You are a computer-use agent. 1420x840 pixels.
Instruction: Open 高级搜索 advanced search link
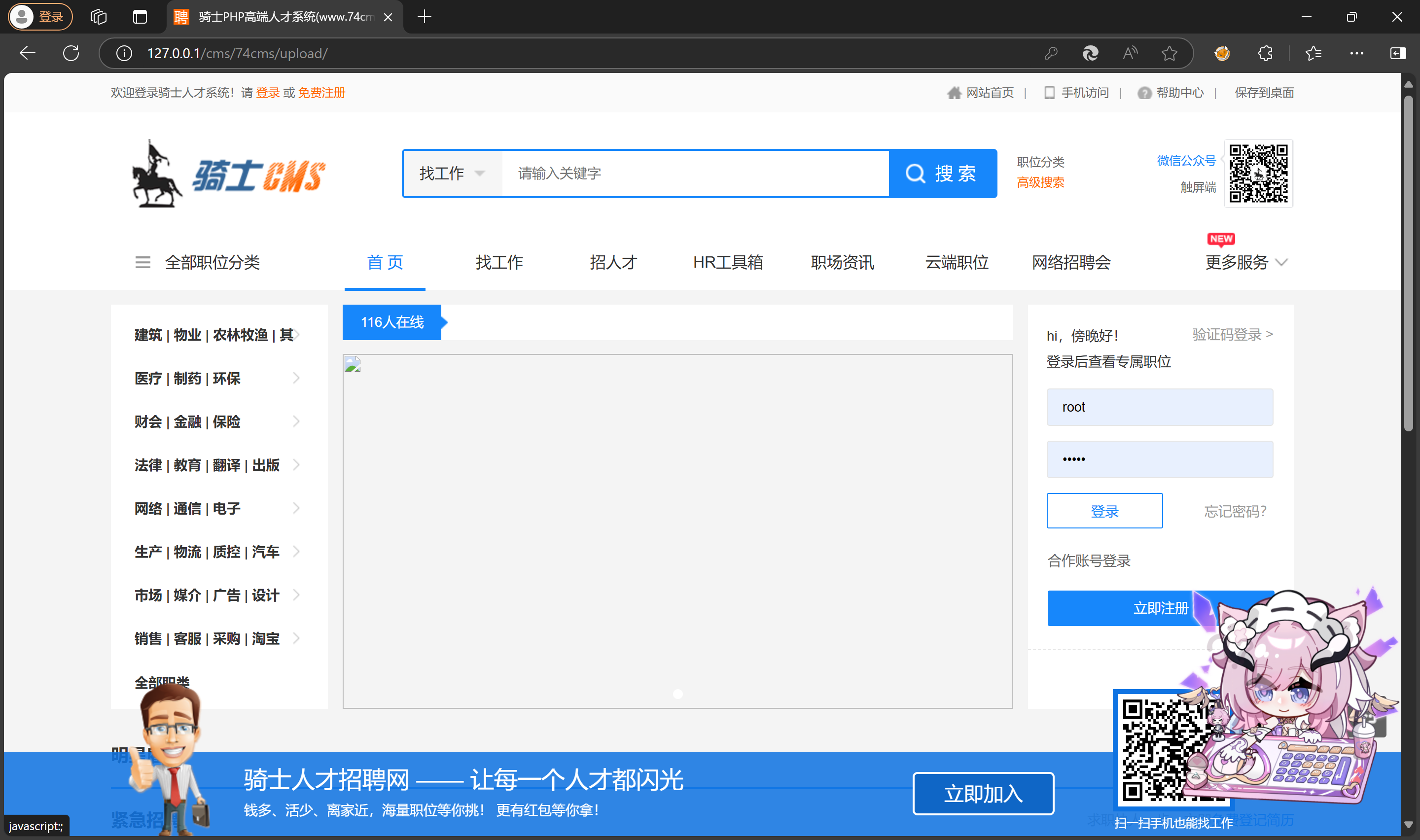tap(1040, 182)
